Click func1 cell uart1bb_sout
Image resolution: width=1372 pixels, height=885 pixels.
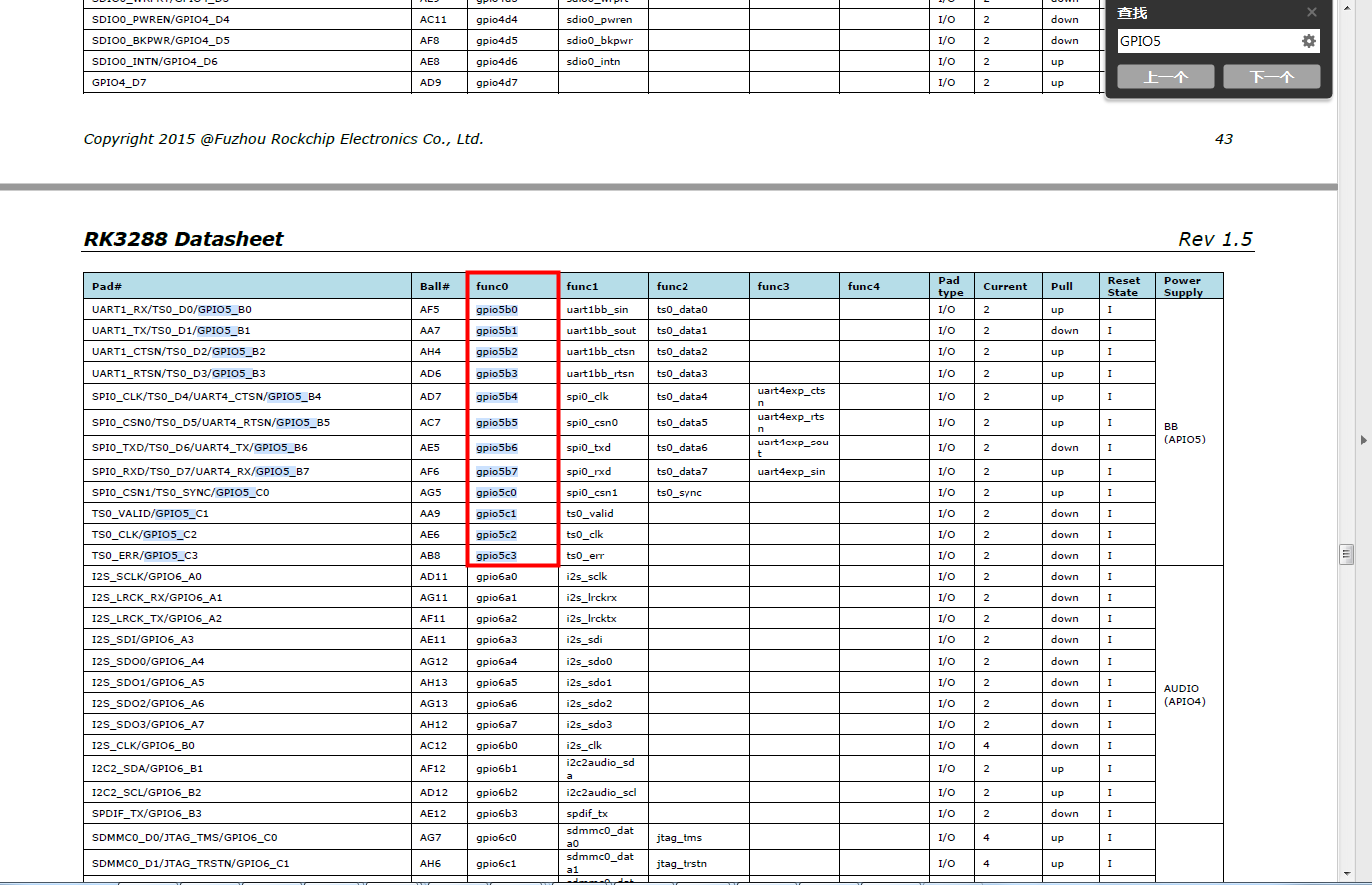[601, 331]
